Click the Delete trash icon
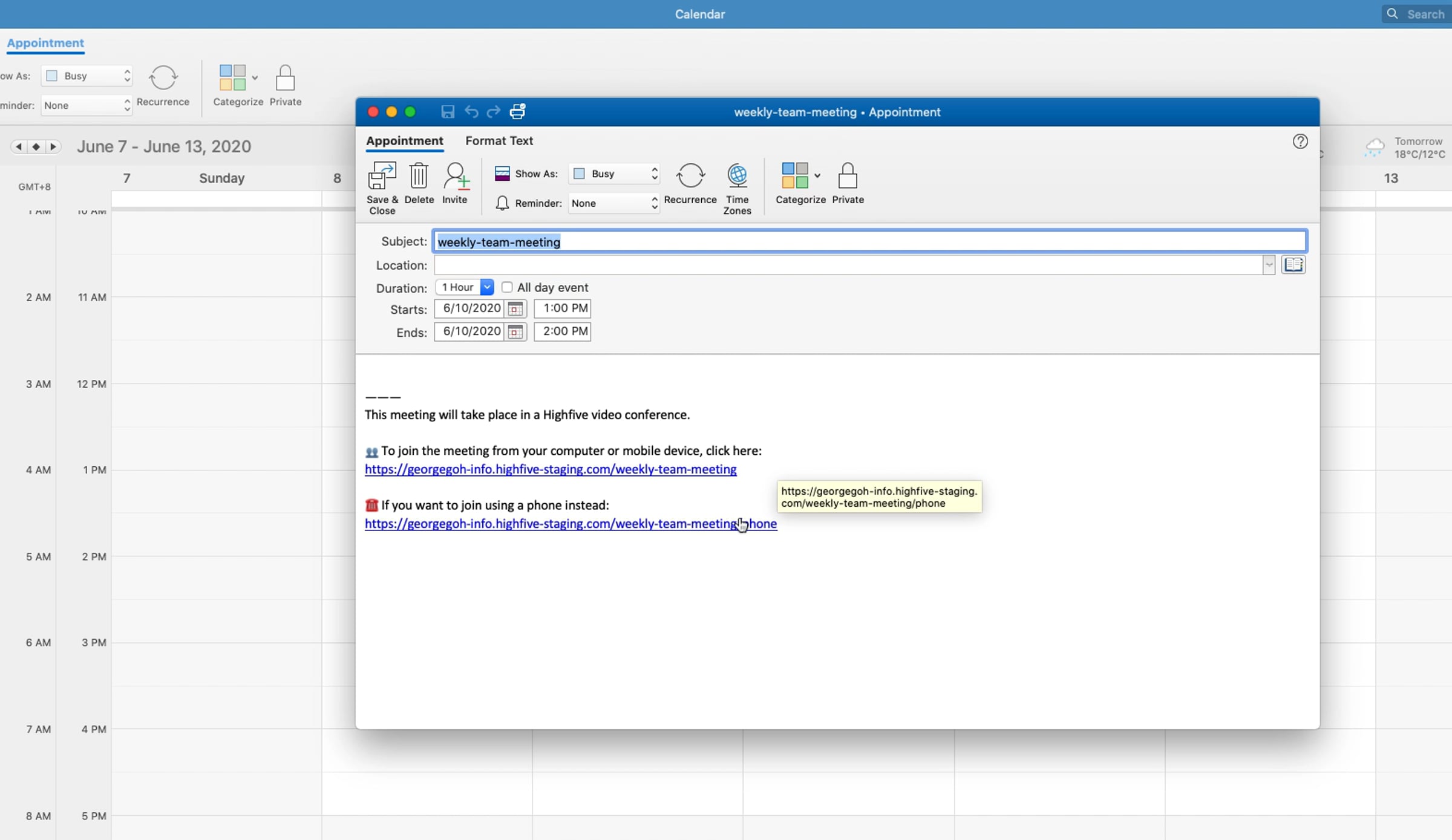 419,177
